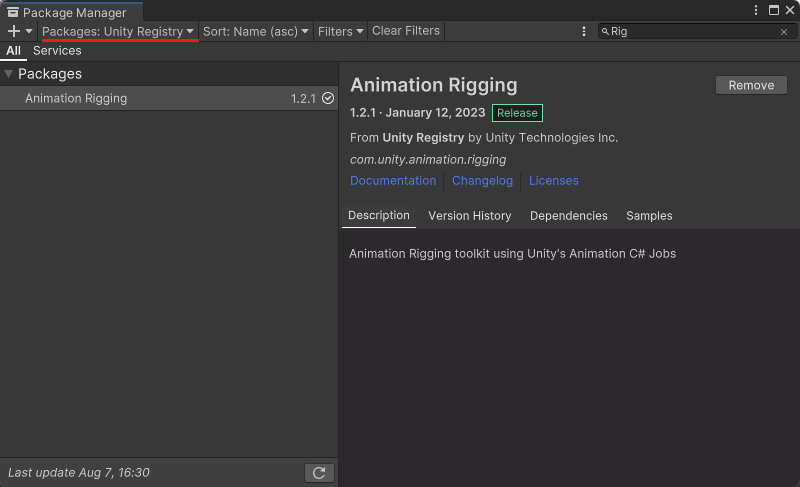Click com.unity.animation.rigging package name text
Image resolution: width=800 pixels, height=487 pixels.
tap(428, 160)
